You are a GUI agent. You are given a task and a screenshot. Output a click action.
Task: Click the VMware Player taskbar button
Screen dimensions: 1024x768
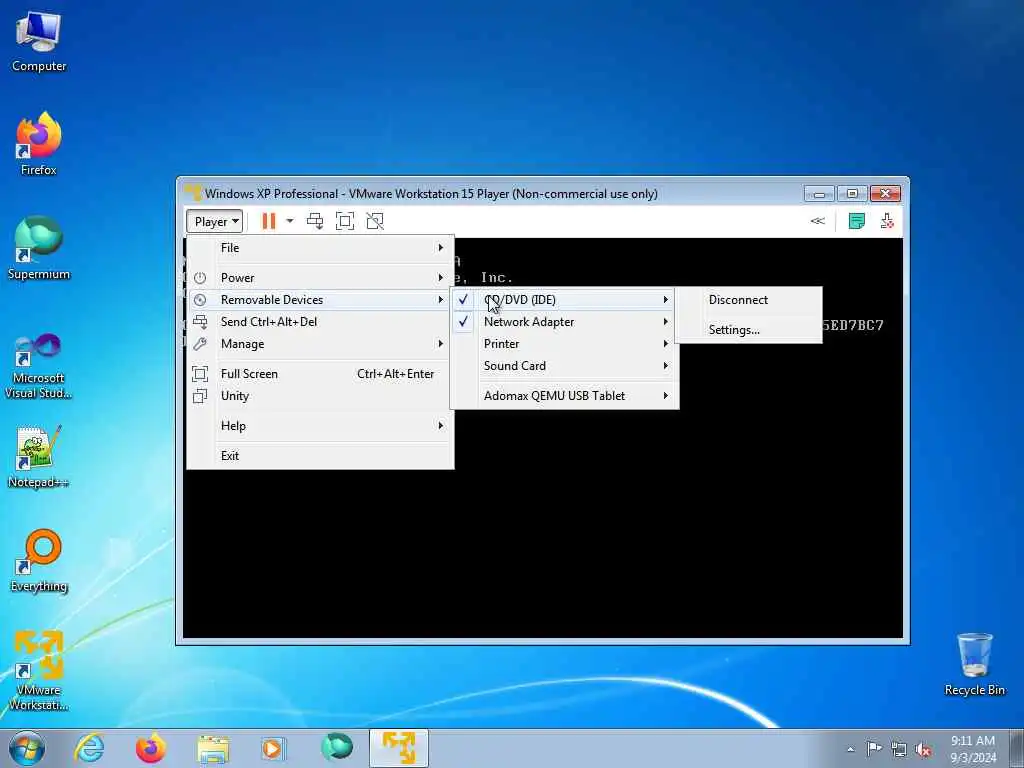click(x=399, y=748)
